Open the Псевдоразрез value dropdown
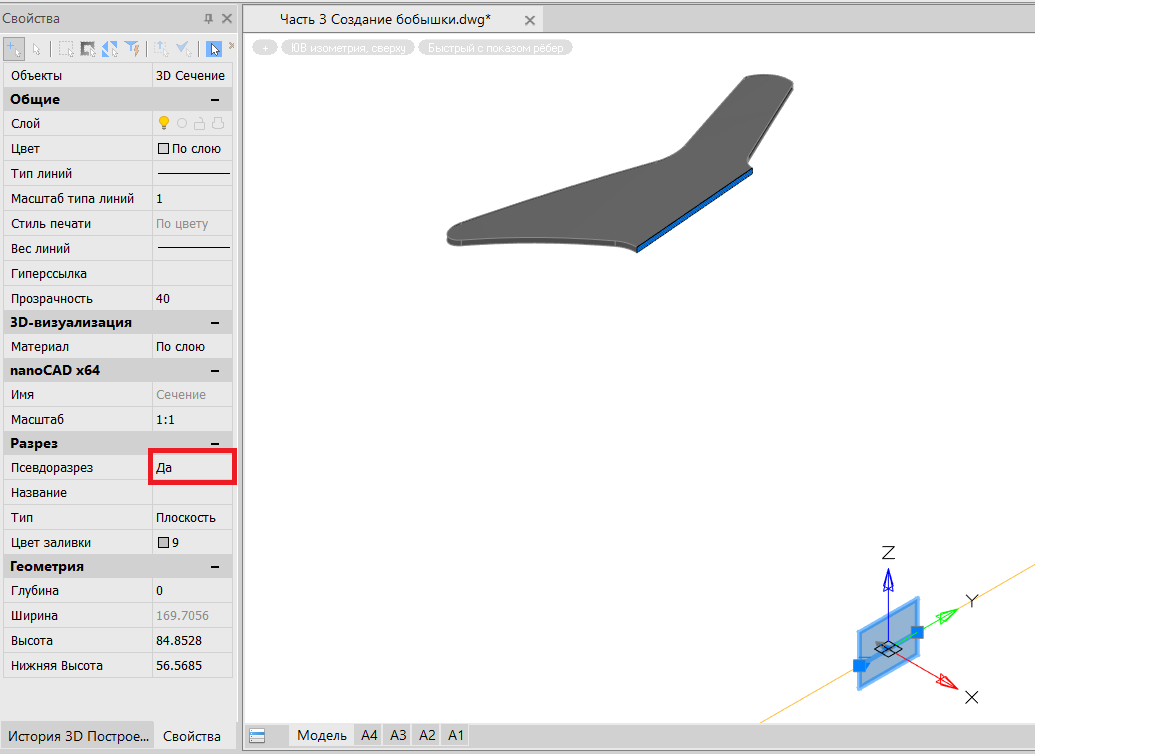The width and height of the screenshot is (1152, 754). pyautogui.click(x=192, y=467)
